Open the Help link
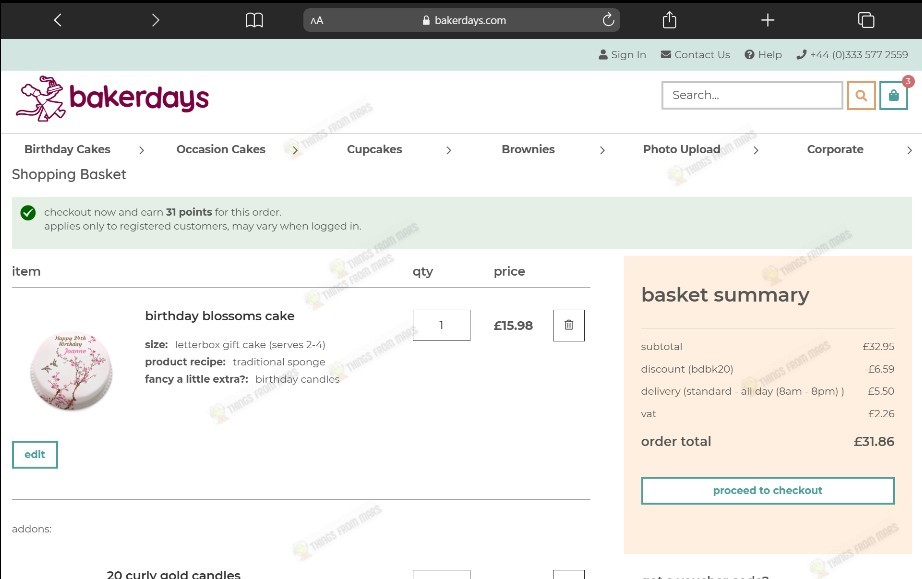 click(x=763, y=55)
